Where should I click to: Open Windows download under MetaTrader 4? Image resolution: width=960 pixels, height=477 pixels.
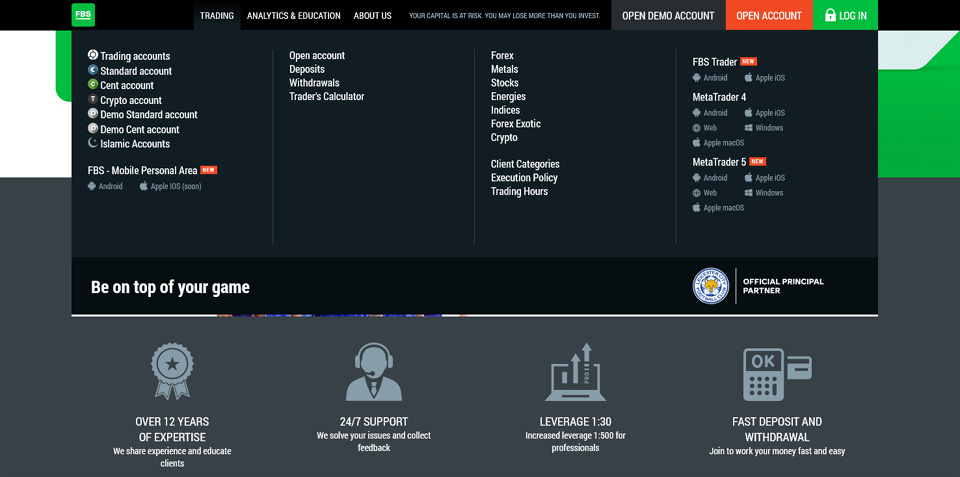tap(764, 128)
